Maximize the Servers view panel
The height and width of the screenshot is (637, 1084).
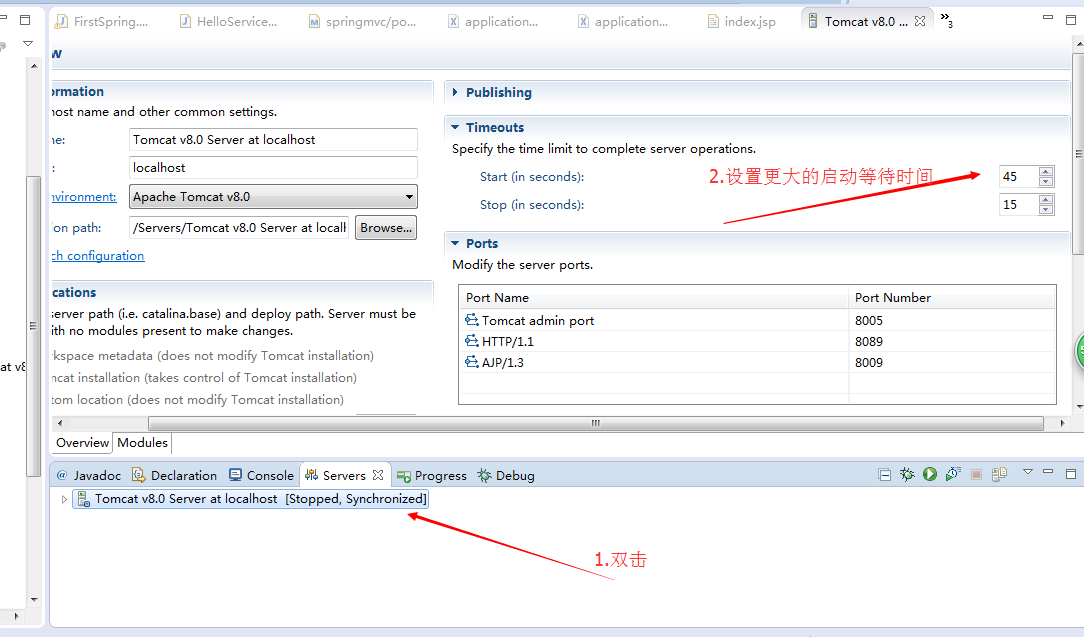pos(1071,474)
